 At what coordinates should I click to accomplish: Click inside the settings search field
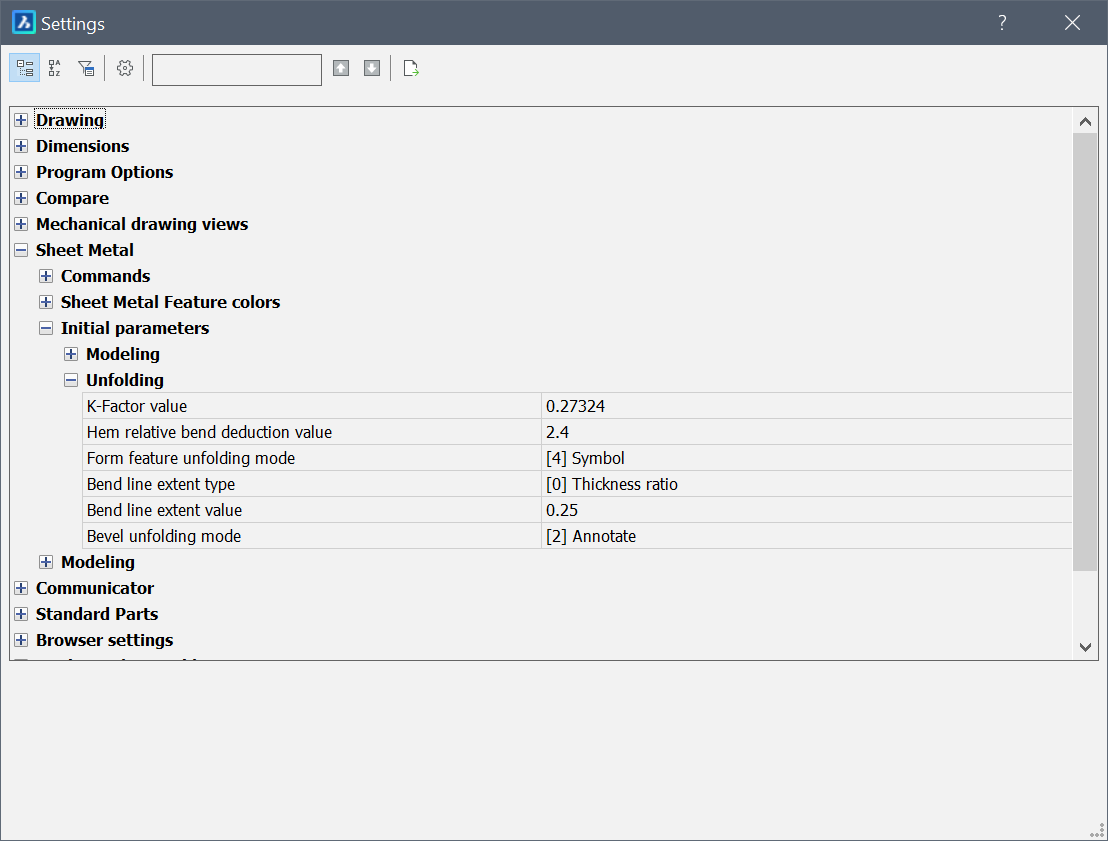(x=236, y=69)
